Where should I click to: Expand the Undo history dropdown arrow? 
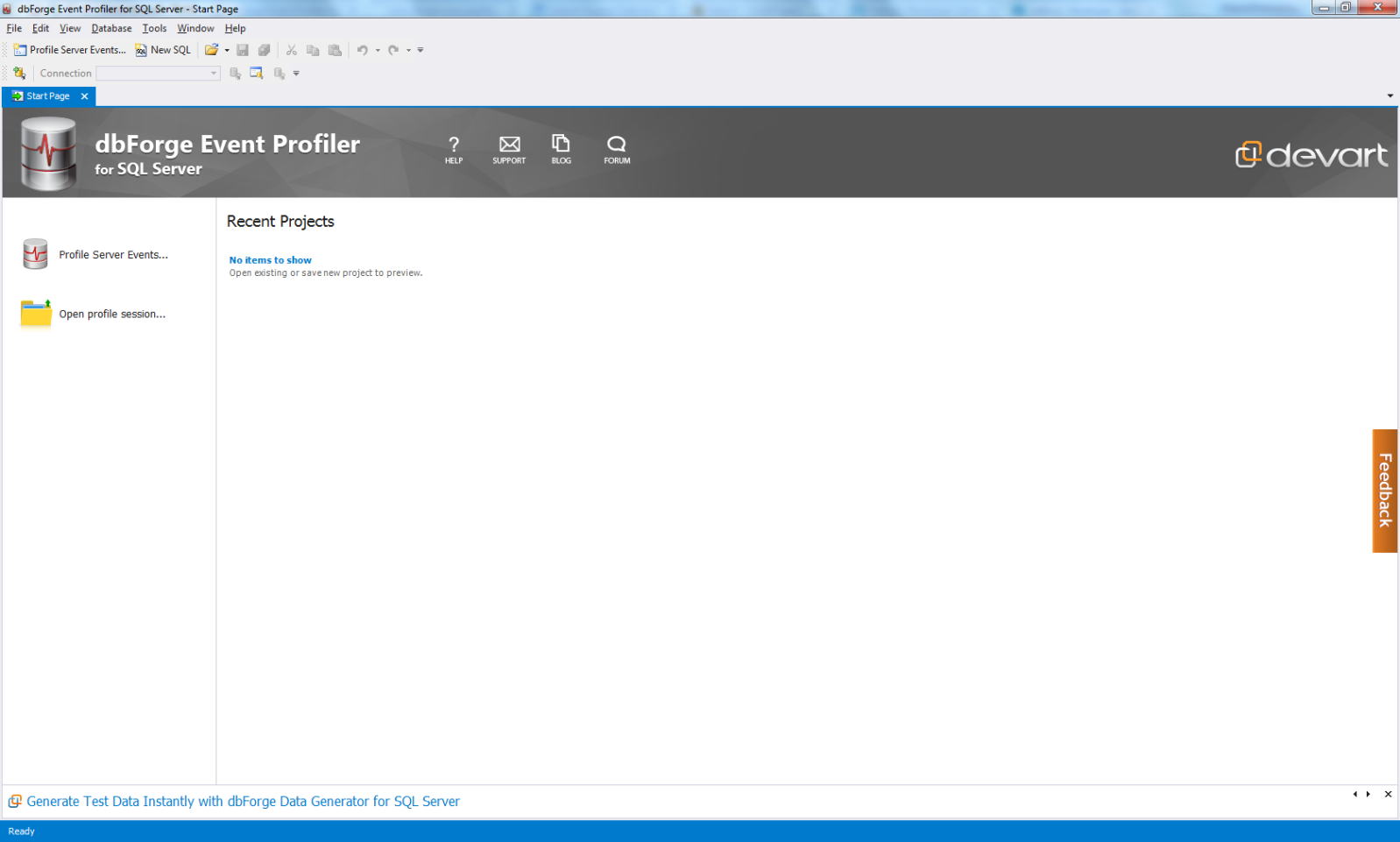point(378,50)
